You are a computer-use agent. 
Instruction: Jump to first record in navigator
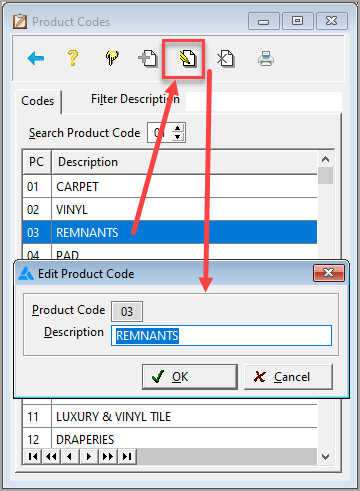[x=32, y=456]
